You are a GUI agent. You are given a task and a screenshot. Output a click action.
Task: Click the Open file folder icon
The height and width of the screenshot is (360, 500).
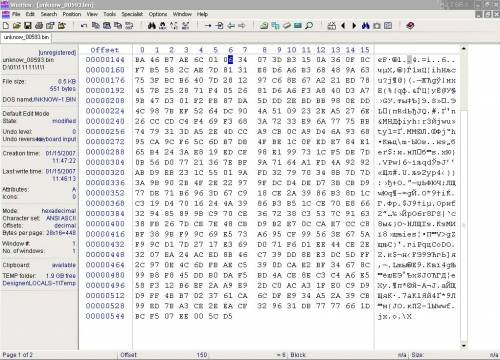tap(17, 26)
